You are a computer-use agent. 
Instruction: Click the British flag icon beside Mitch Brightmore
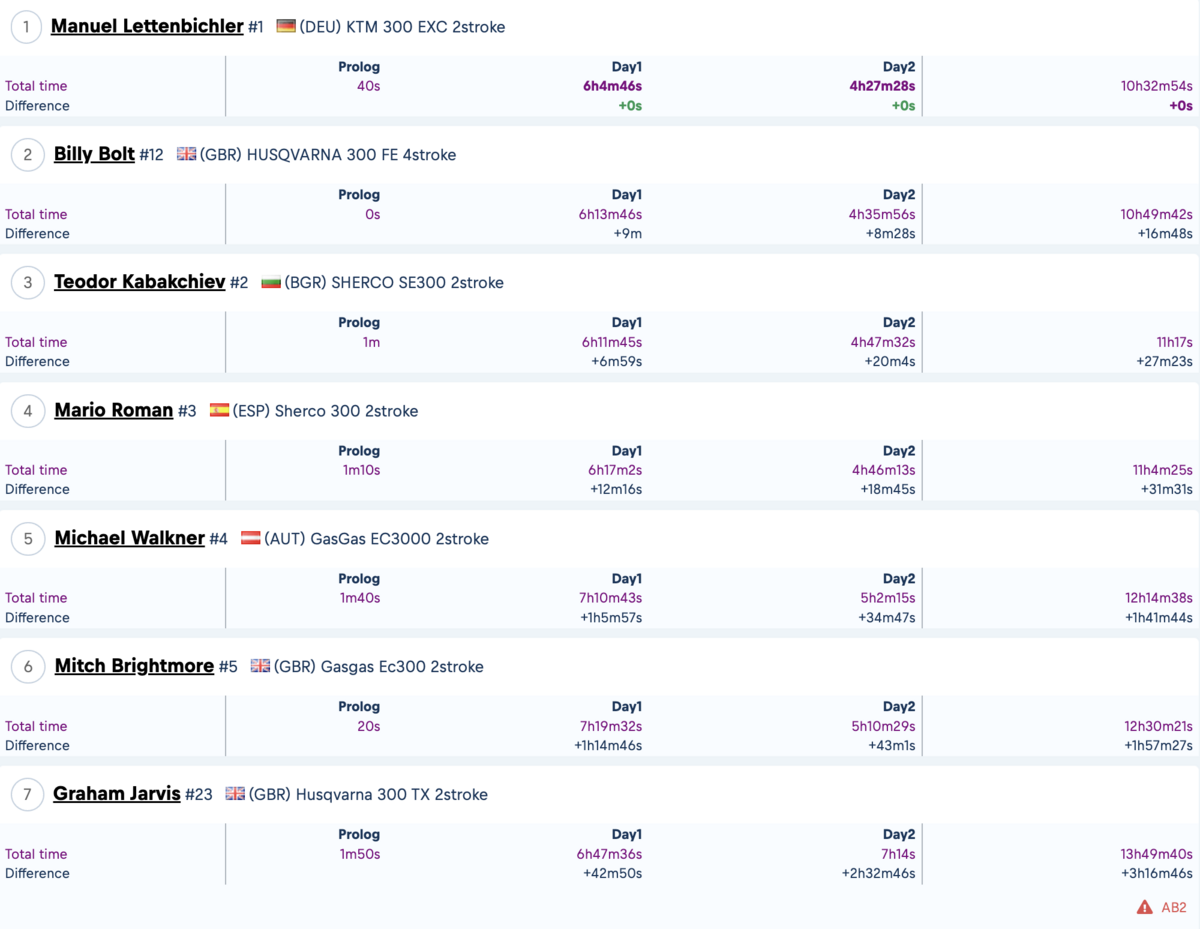point(260,666)
